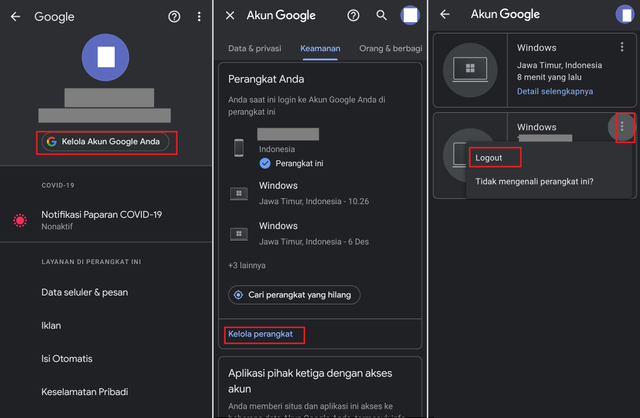640x418 pixels.
Task: Tap the red COVID-19 exposure icon
Action: [20, 220]
